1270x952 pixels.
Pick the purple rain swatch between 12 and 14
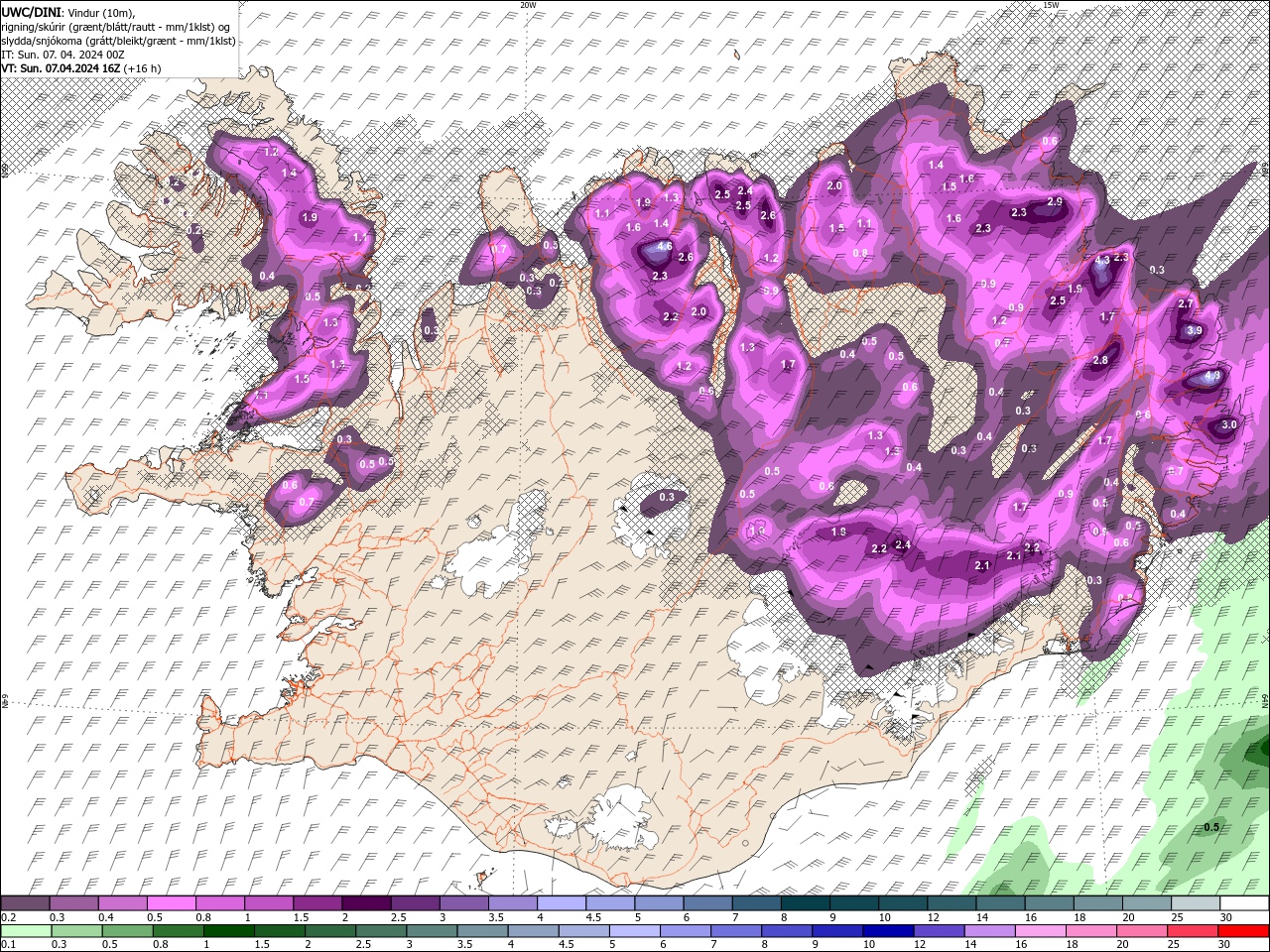click(x=939, y=931)
